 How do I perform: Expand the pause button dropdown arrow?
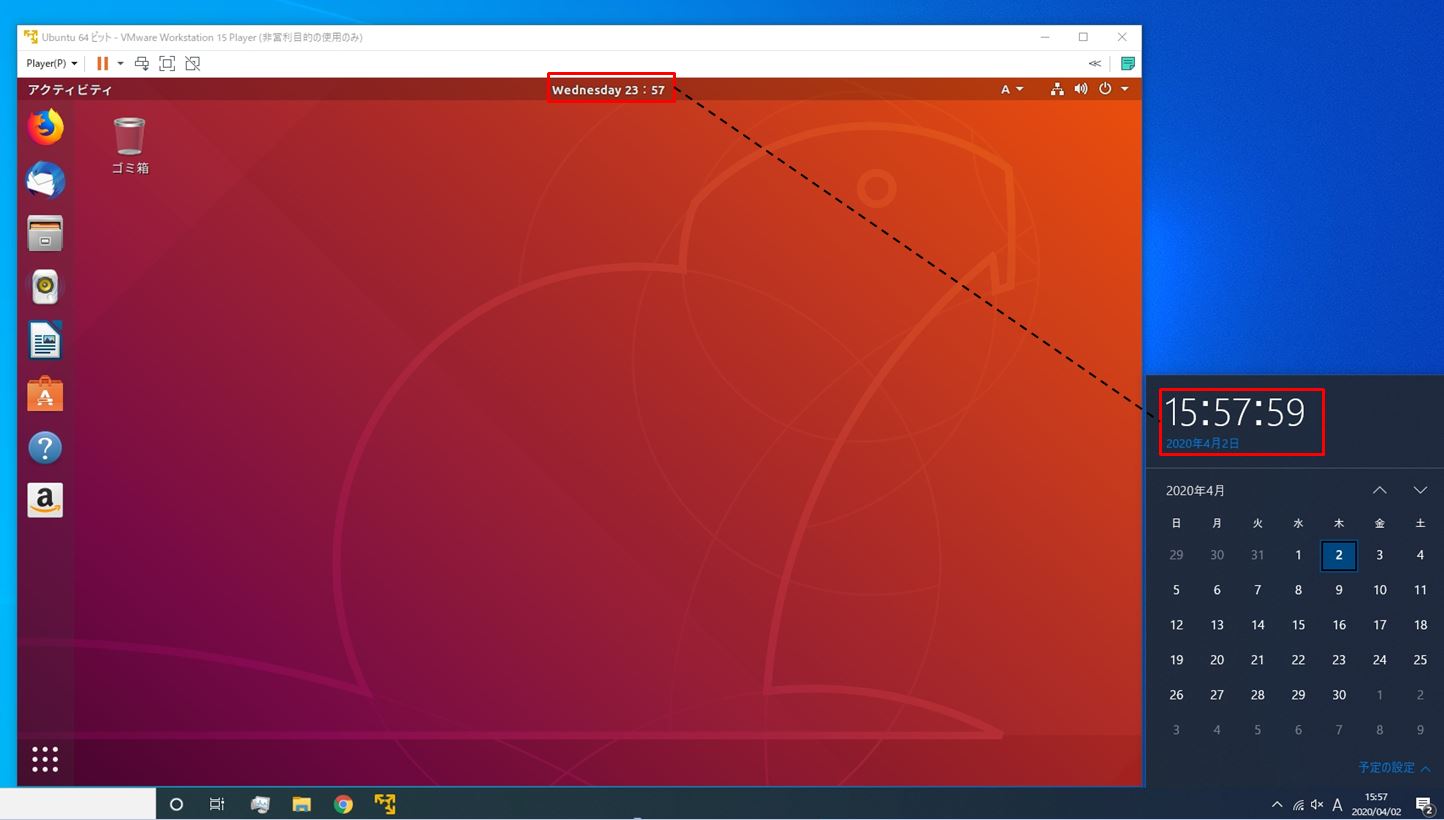120,63
